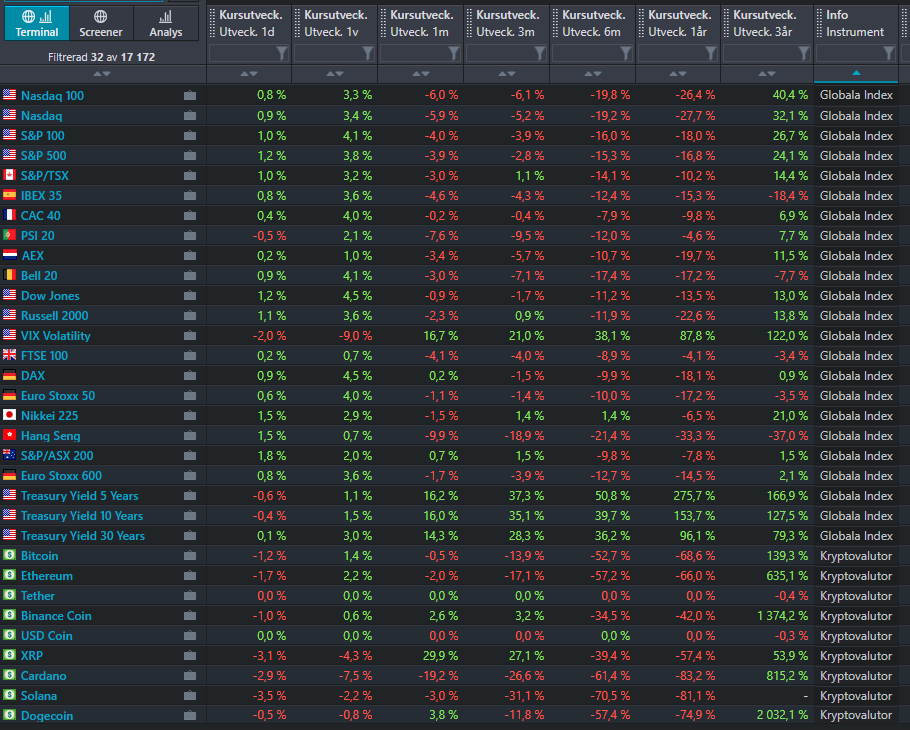Click the Japanese flag beside Nikkei 225
This screenshot has width=910, height=730.
click(9, 415)
